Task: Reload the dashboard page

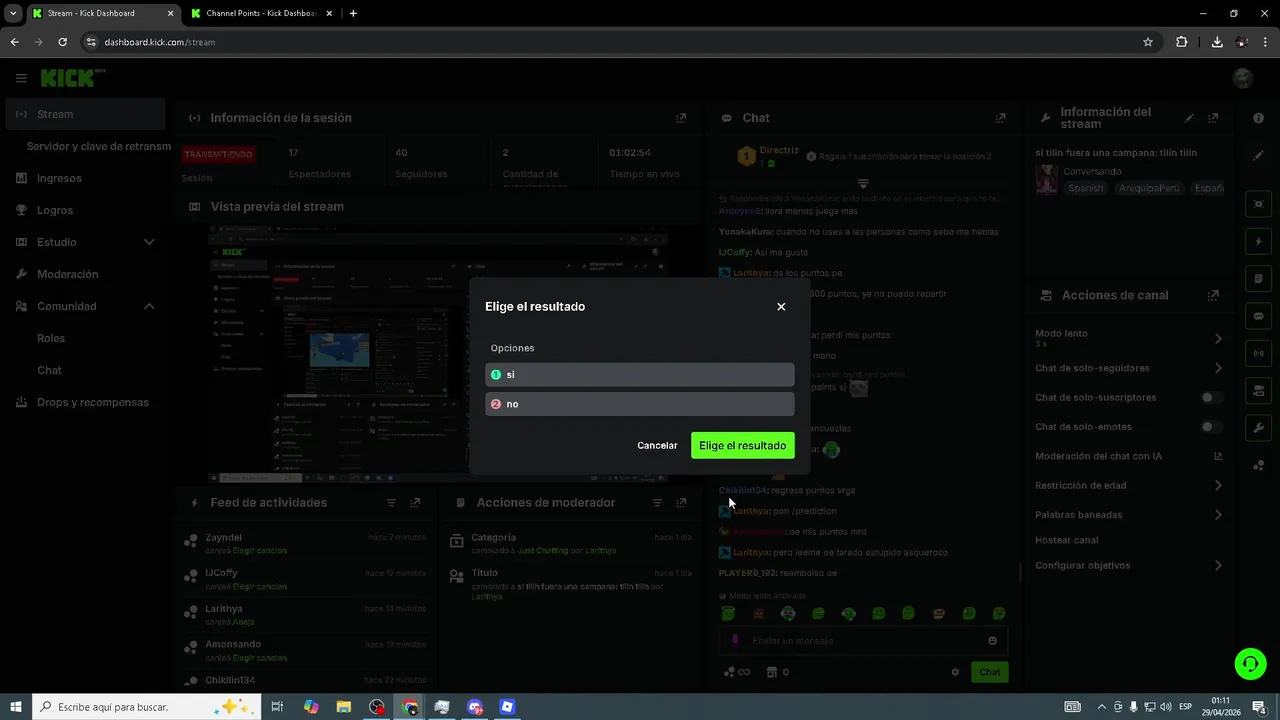Action: point(62,42)
